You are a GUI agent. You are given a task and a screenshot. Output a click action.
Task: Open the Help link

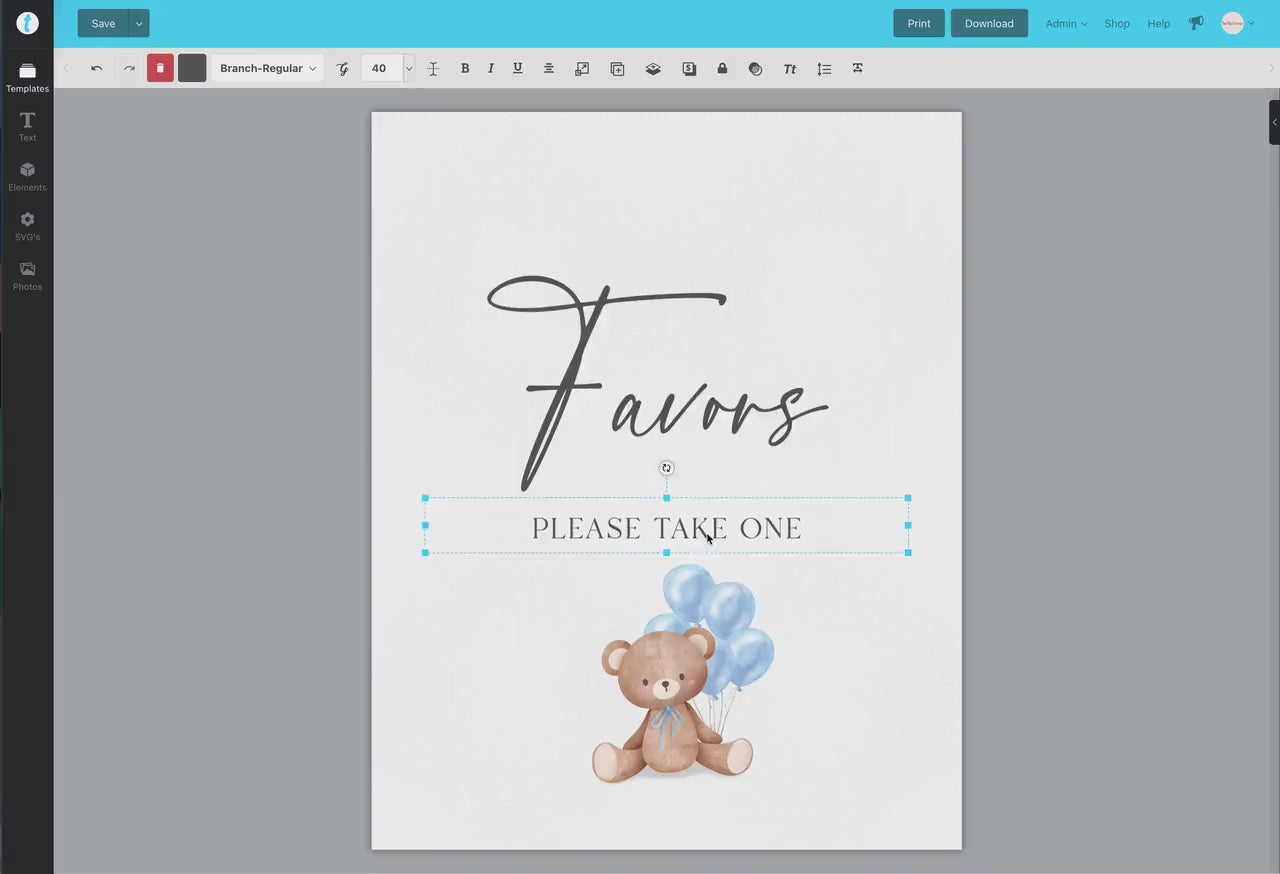[x=1159, y=23]
